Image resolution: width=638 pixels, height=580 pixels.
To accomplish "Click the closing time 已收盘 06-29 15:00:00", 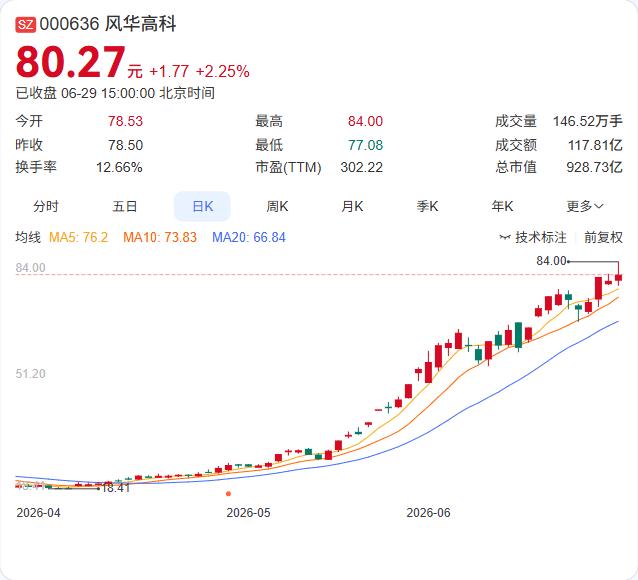I will coord(85,93).
